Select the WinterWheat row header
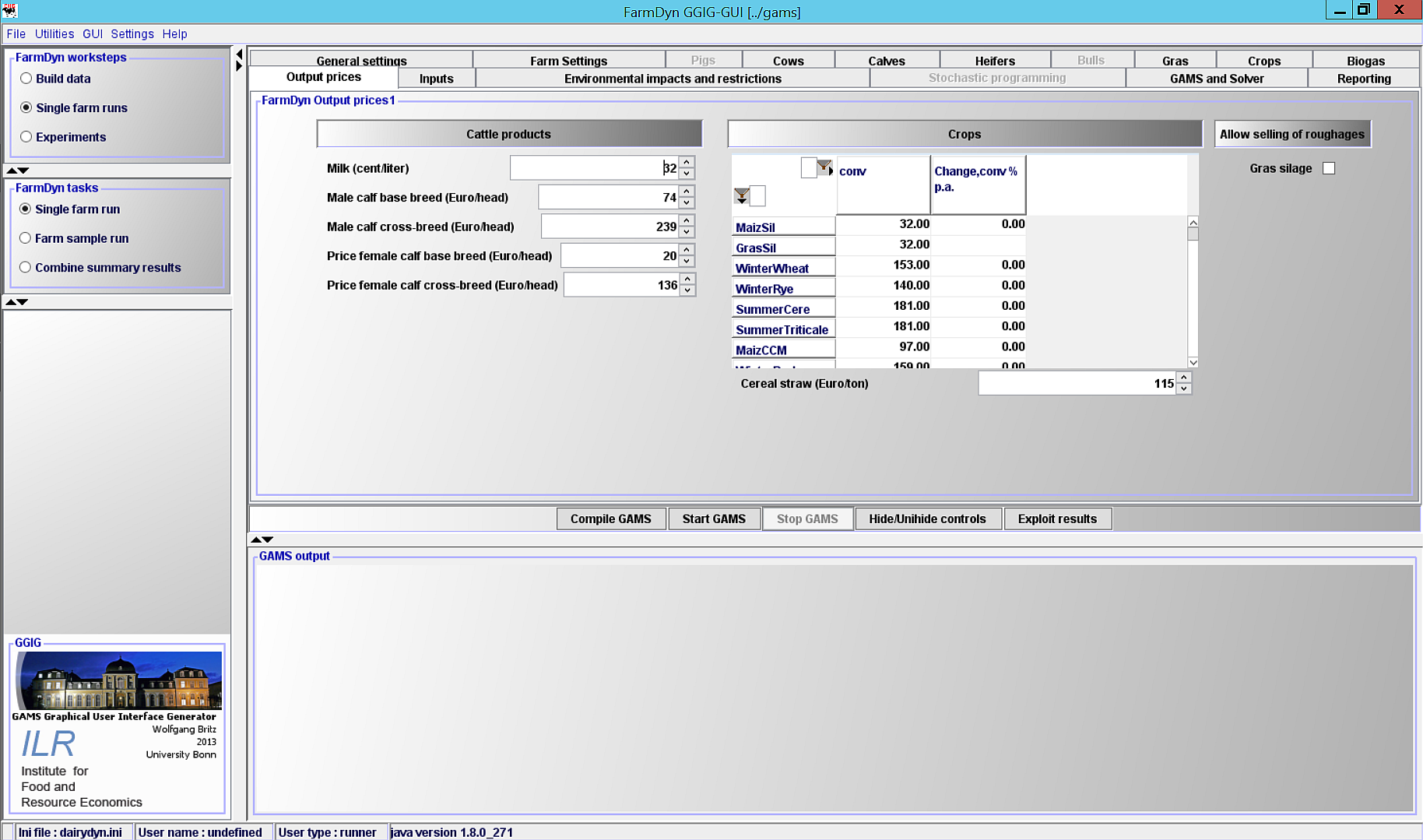Image resolution: width=1423 pixels, height=840 pixels. tap(783, 268)
